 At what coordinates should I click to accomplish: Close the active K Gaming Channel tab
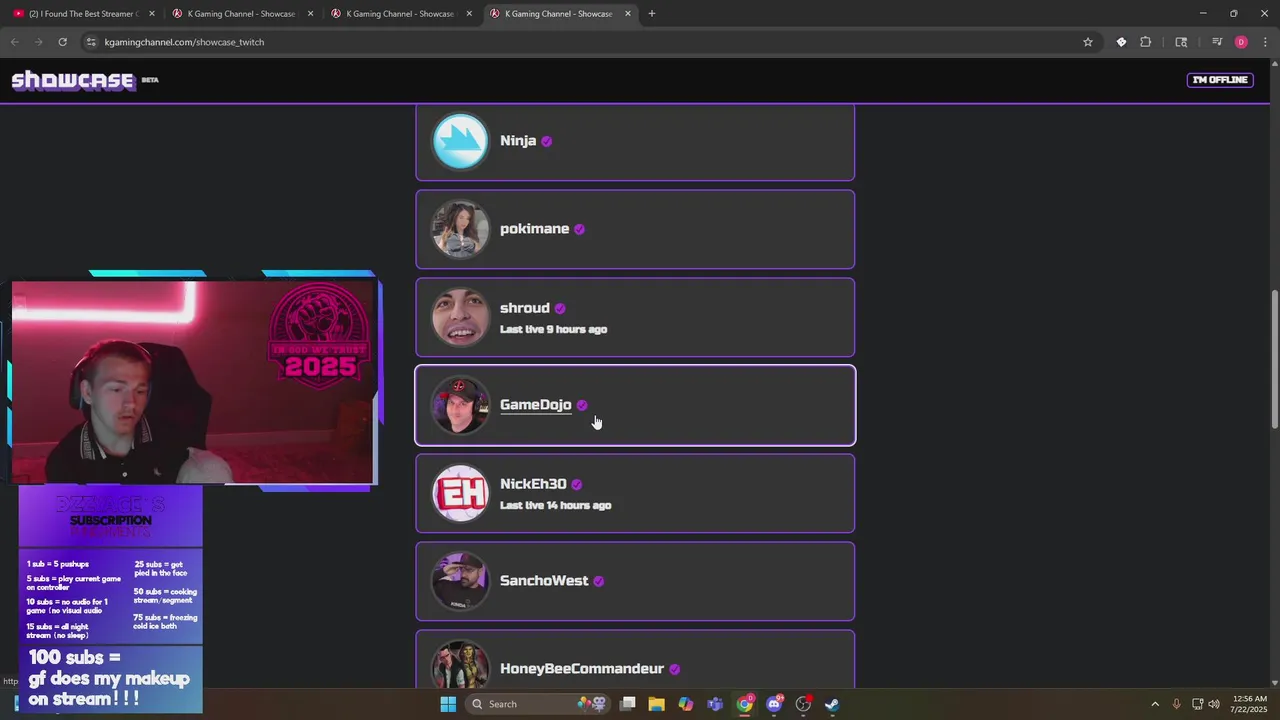click(627, 14)
